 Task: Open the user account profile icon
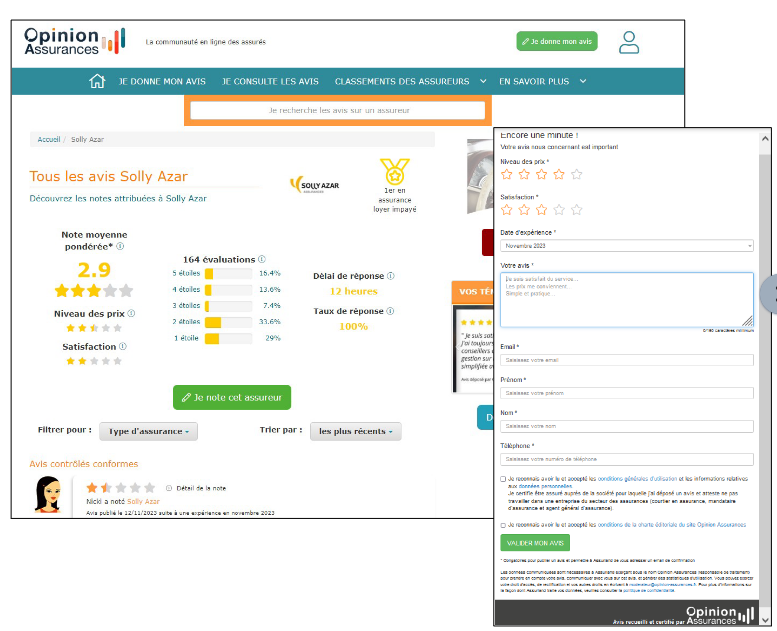pyautogui.click(x=629, y=42)
